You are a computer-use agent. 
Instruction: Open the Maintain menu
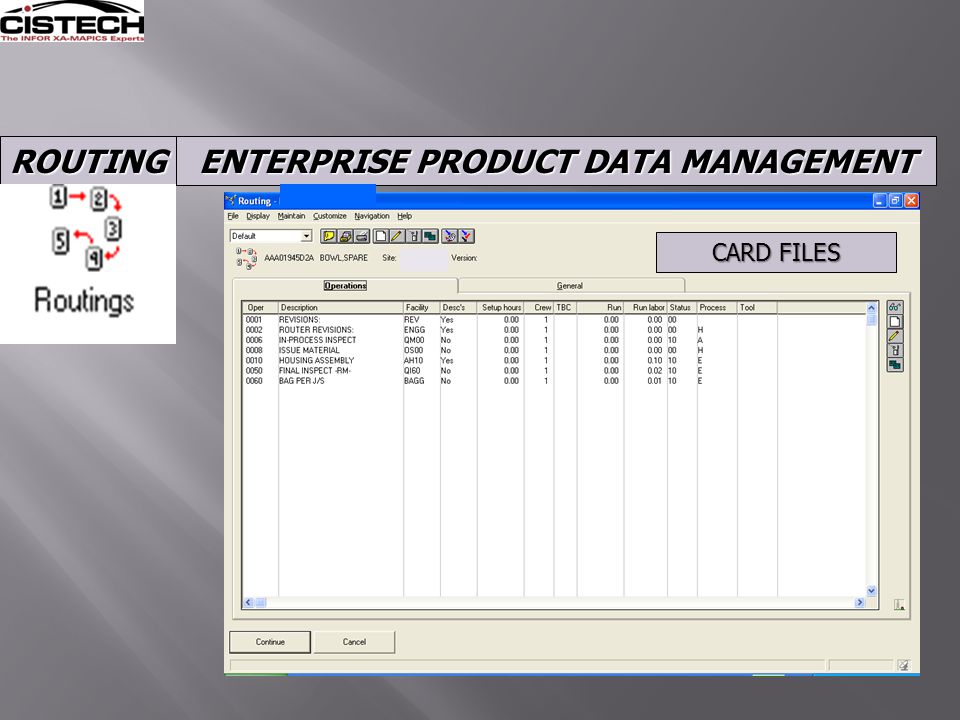coord(291,216)
